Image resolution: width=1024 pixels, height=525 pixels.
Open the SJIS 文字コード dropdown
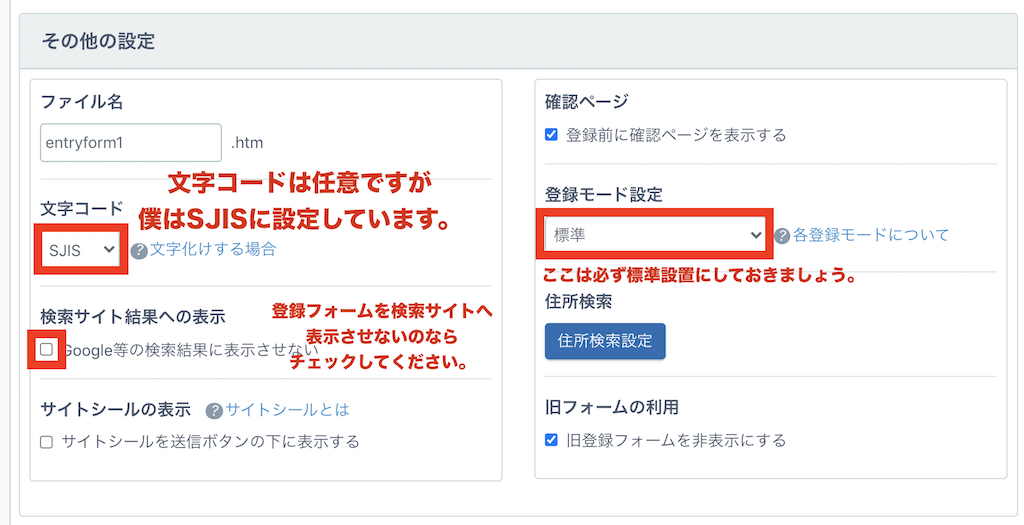(81, 250)
